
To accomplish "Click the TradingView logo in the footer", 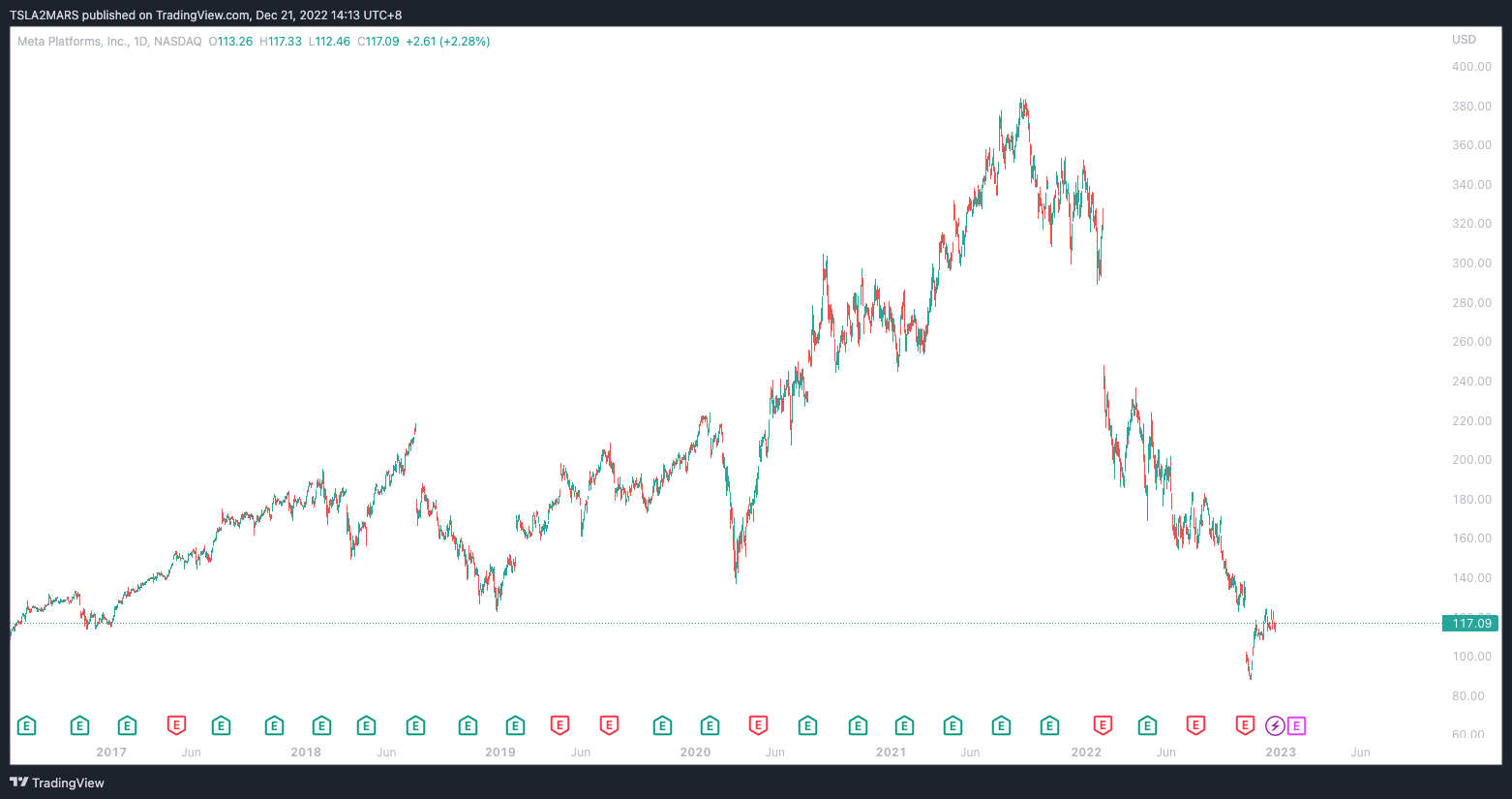I will 57,783.
